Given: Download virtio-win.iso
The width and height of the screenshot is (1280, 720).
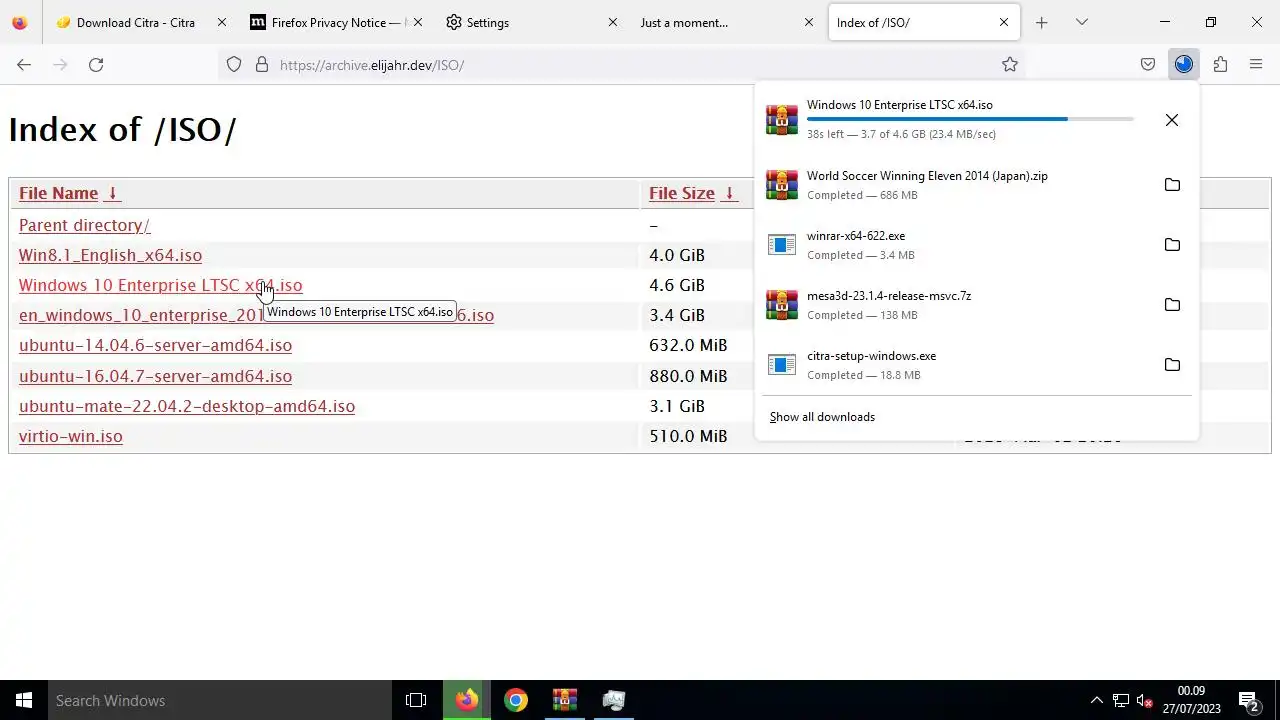Looking at the screenshot, I should (x=71, y=436).
